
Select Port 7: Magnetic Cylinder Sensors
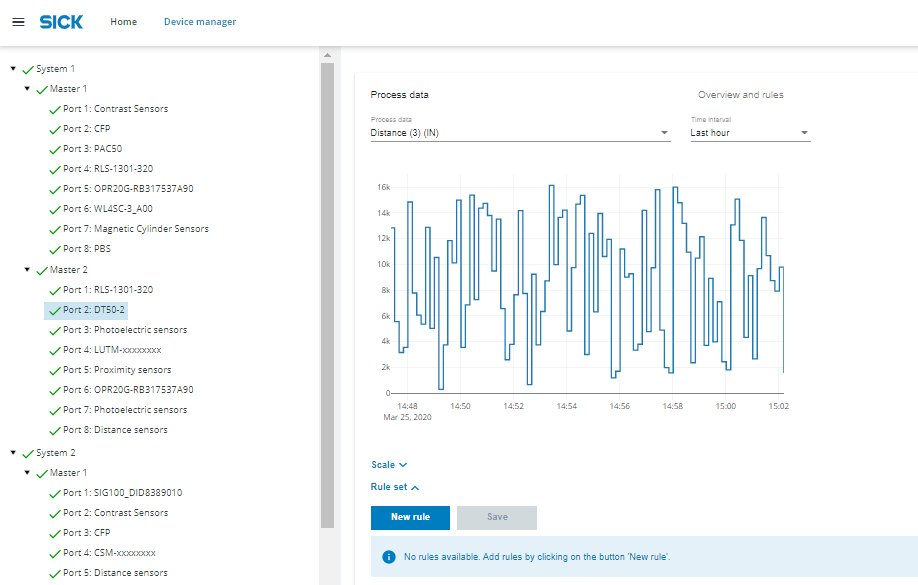[x=136, y=229]
